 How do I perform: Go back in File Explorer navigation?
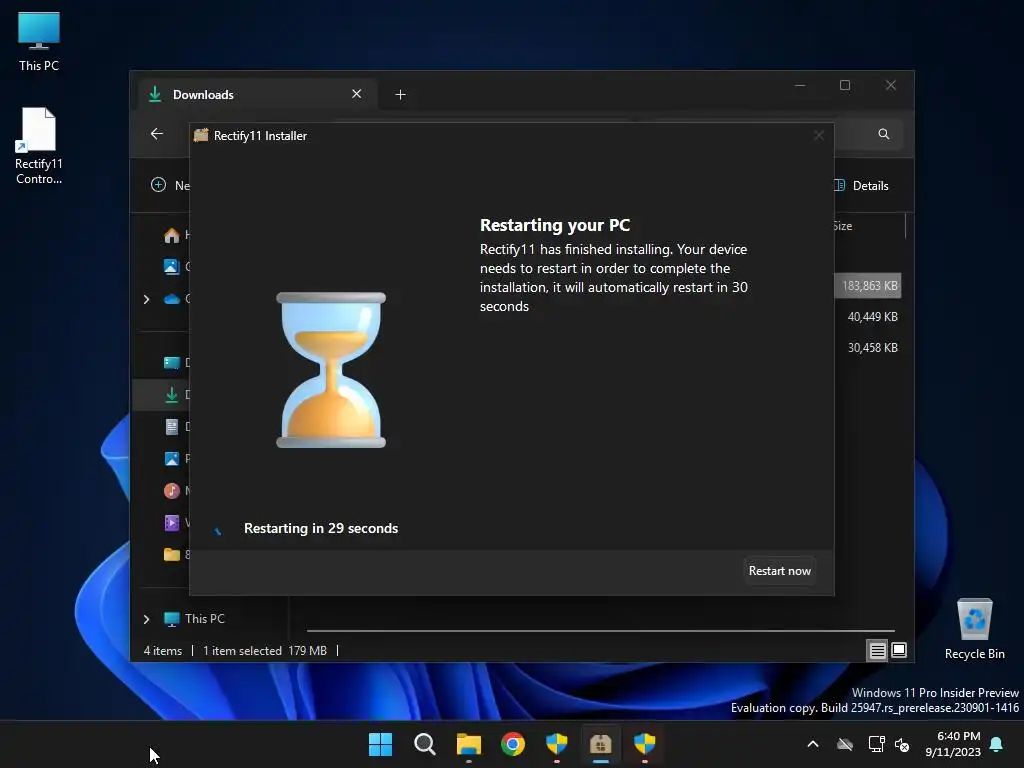(157, 134)
